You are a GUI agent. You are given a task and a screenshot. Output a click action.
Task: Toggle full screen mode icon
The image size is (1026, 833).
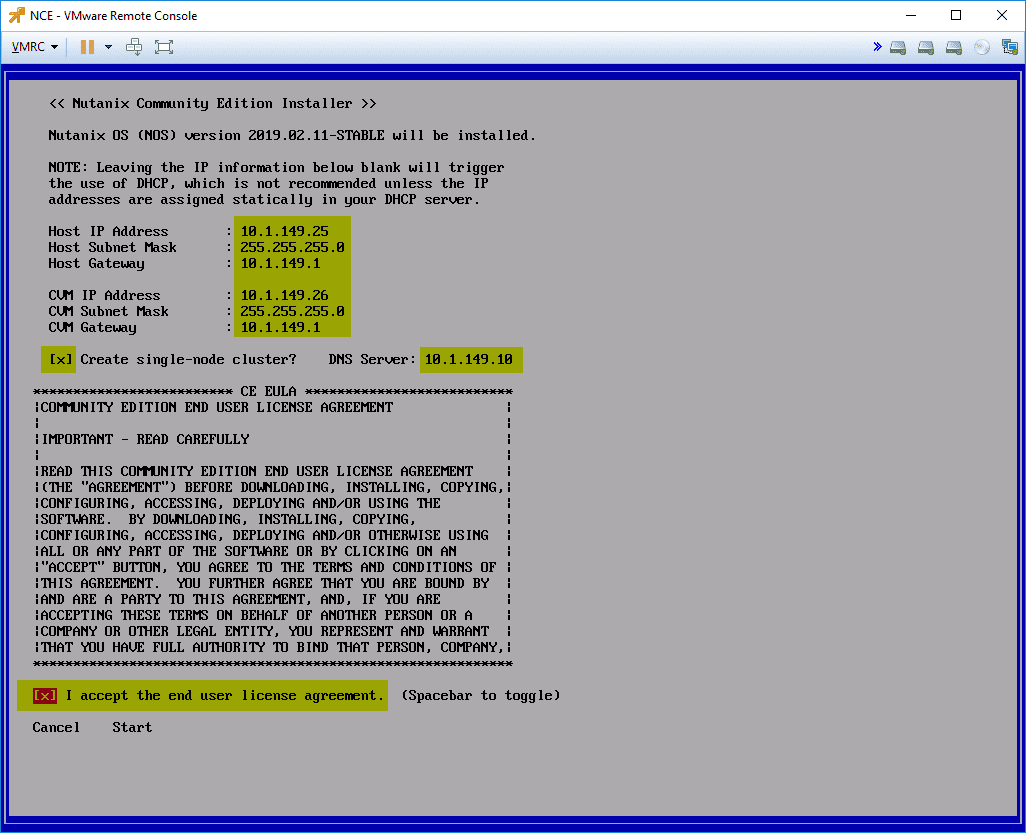click(x=164, y=47)
